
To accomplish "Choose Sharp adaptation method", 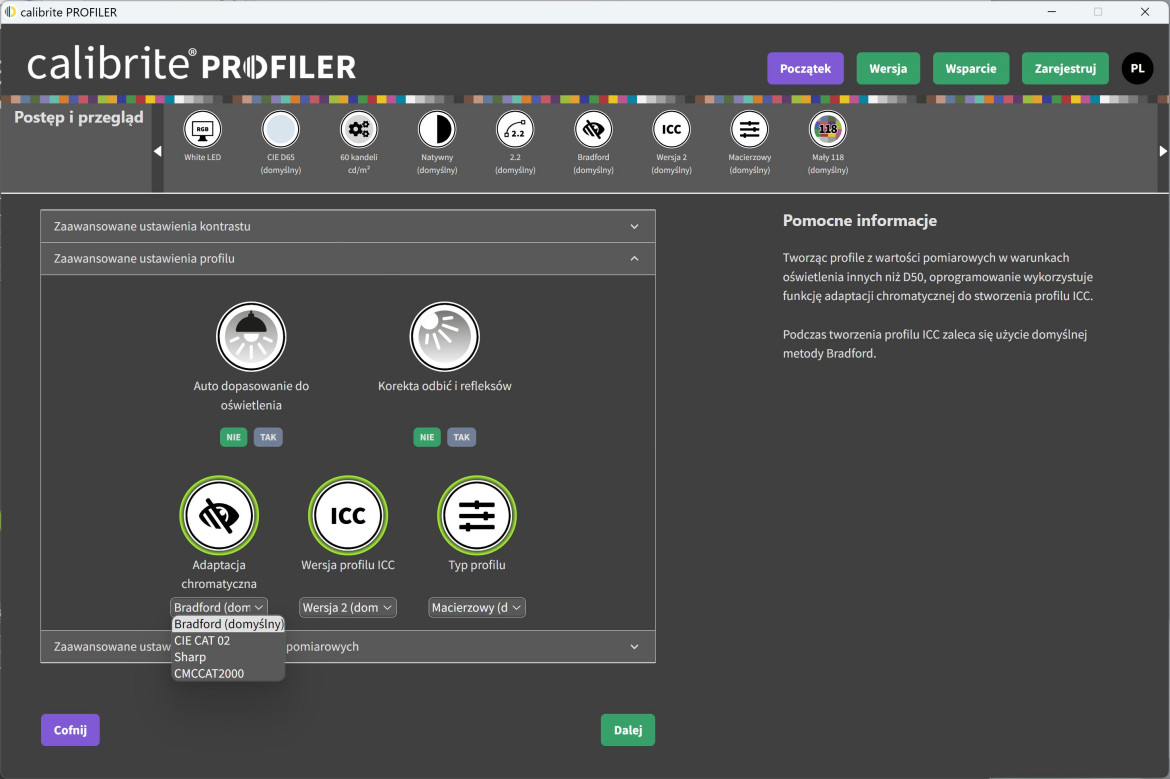I will 228,657.
